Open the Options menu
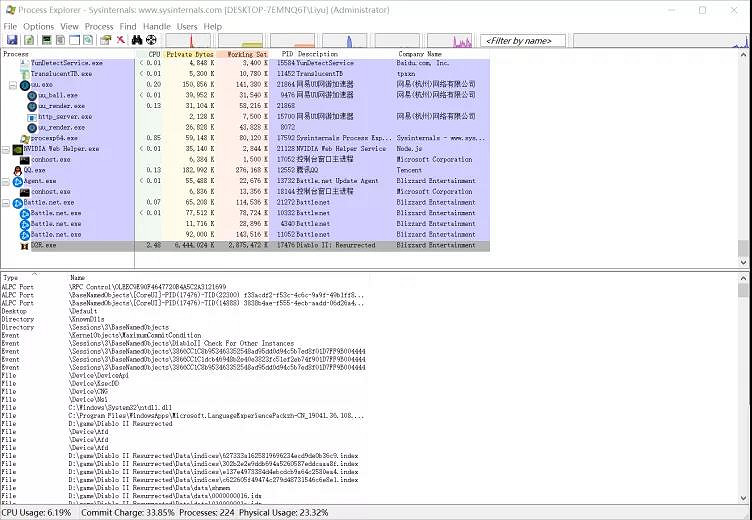Image resolution: width=752 pixels, height=520 pixels. [x=39, y=26]
